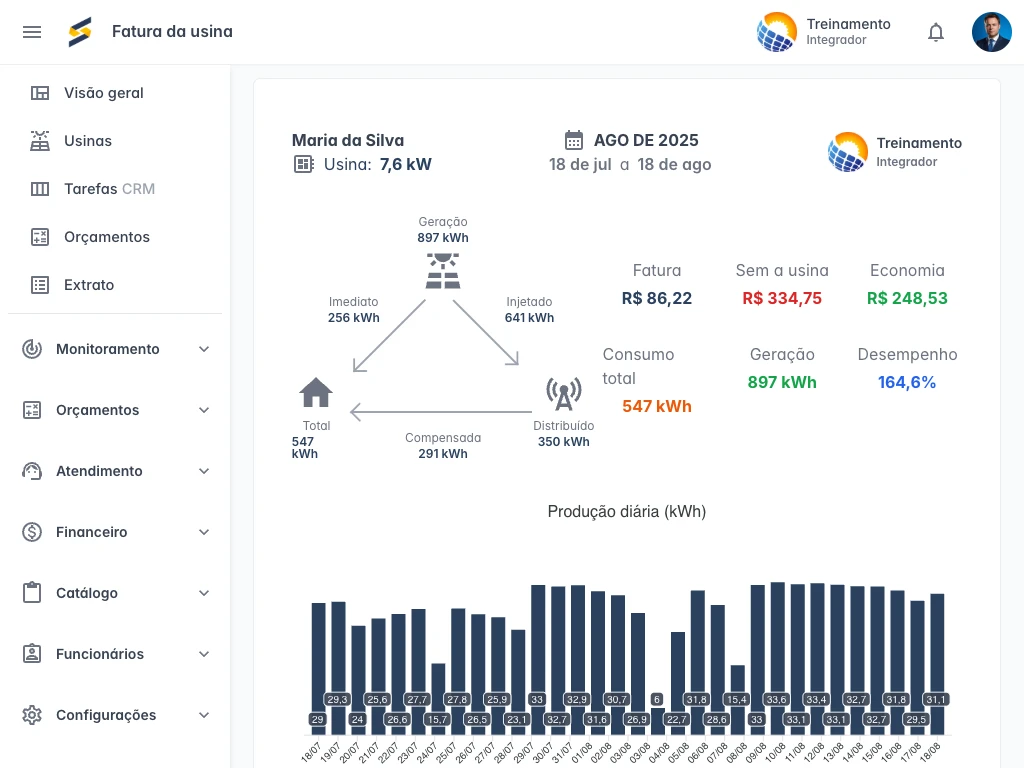The image size is (1024, 768).
Task: Open the Orçamentos shortcut link
Action: (107, 237)
